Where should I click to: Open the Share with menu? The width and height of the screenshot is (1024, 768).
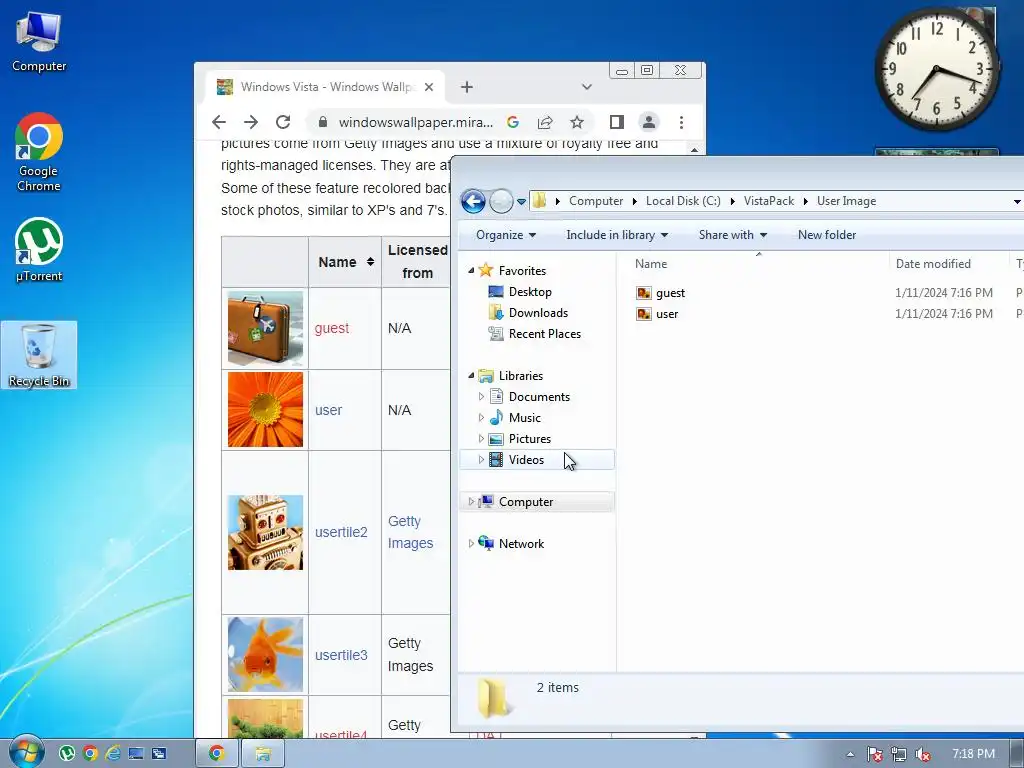coord(732,235)
